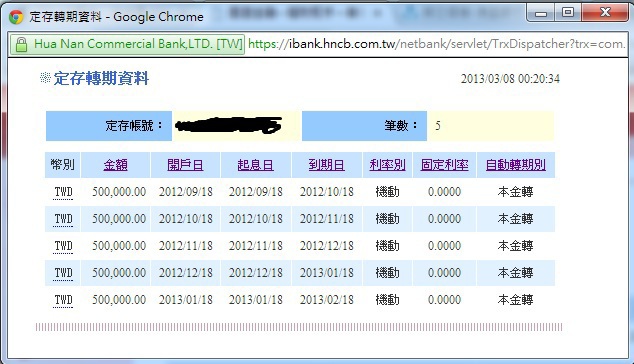Click 機動 rate type in row maturing 2013/02/18

coord(387,300)
